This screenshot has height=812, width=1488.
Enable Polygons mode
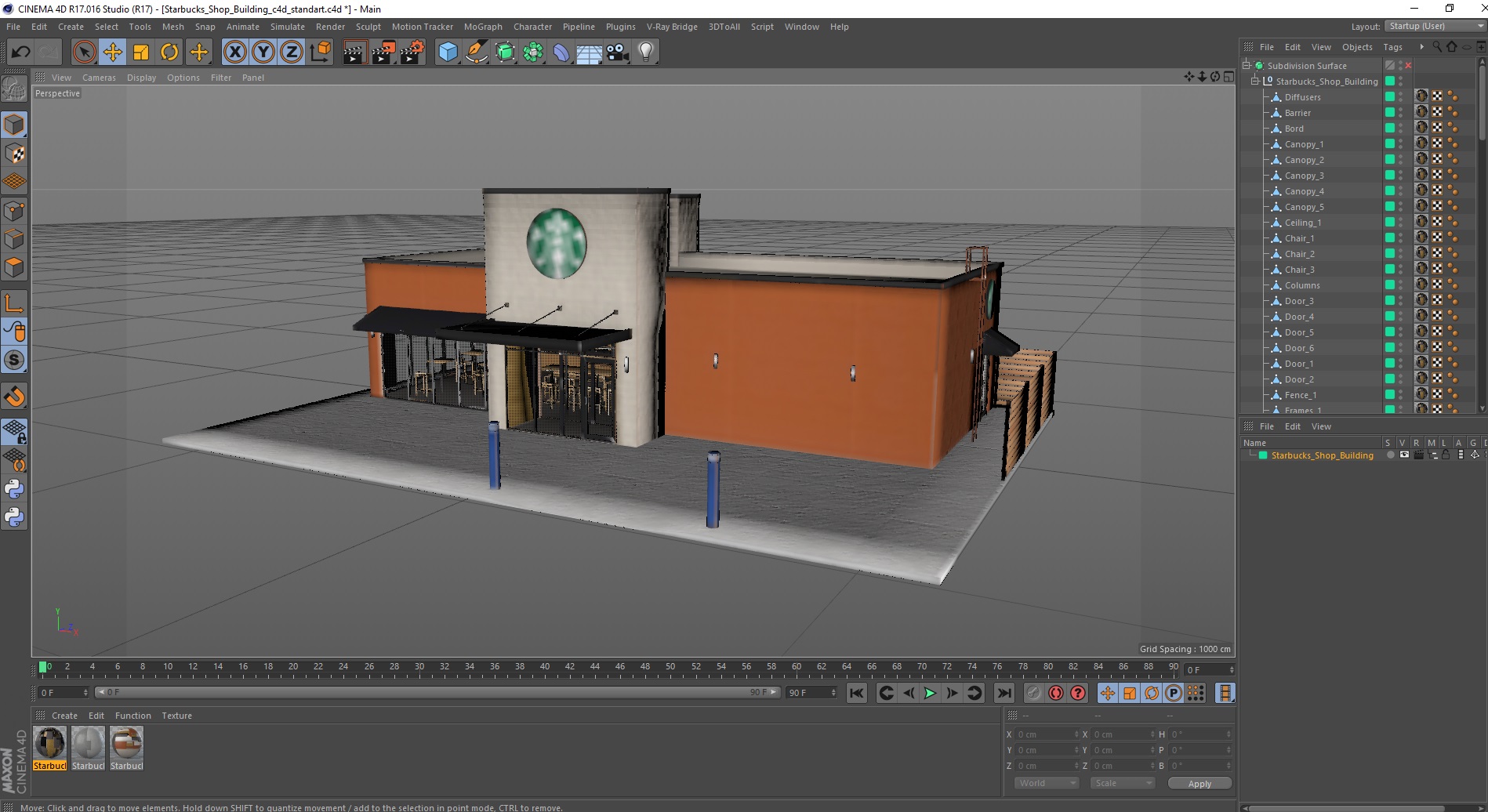pos(14,267)
